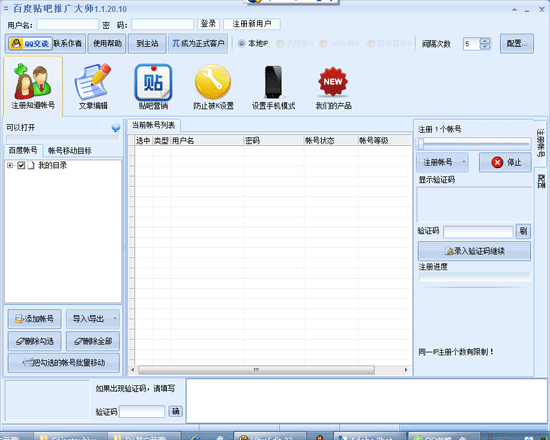Switch to the 帐号移动目标 tab
This screenshot has height=440, width=550.
coord(70,151)
